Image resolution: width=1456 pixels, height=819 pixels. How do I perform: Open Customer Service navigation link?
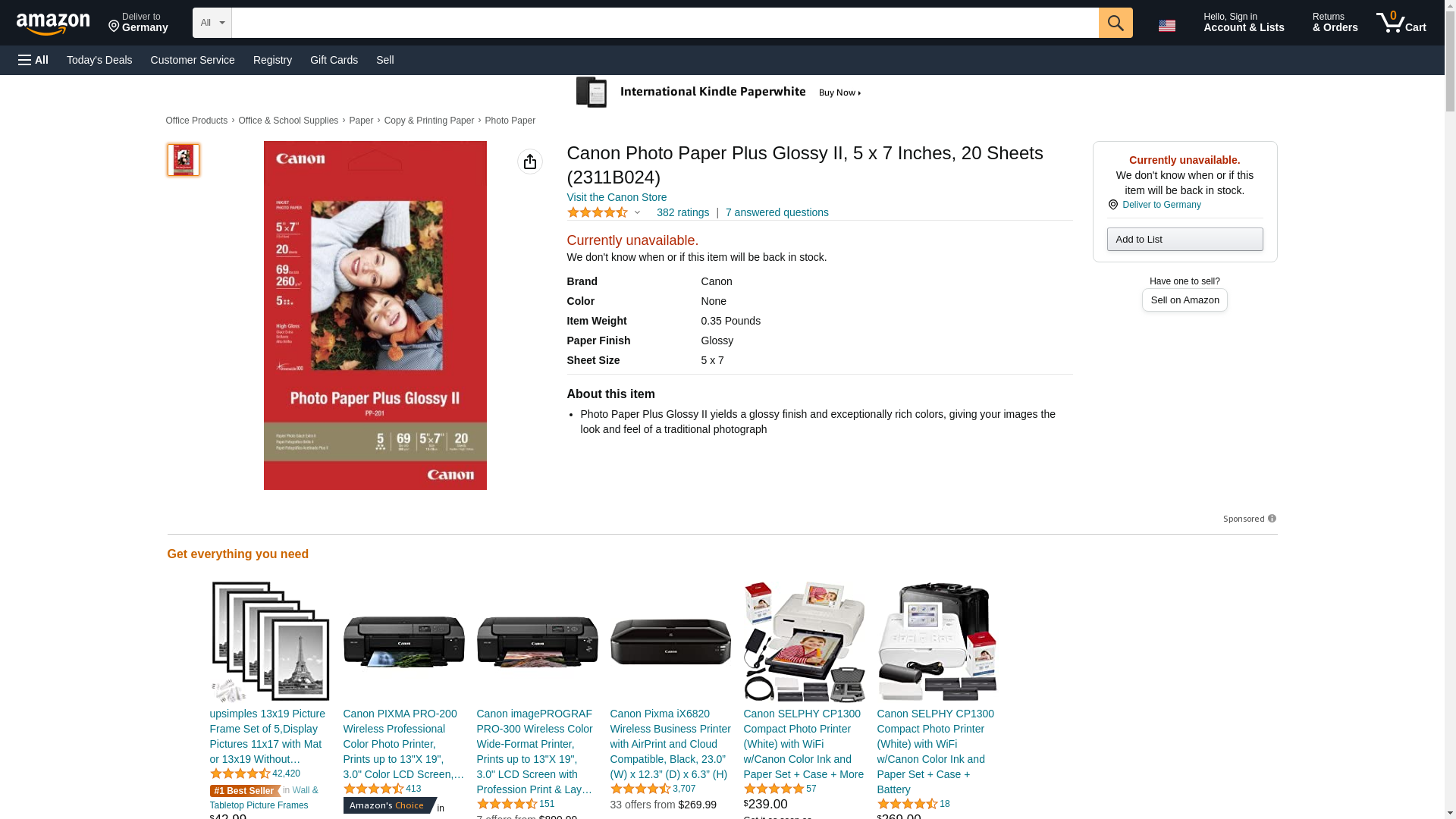[x=193, y=60]
